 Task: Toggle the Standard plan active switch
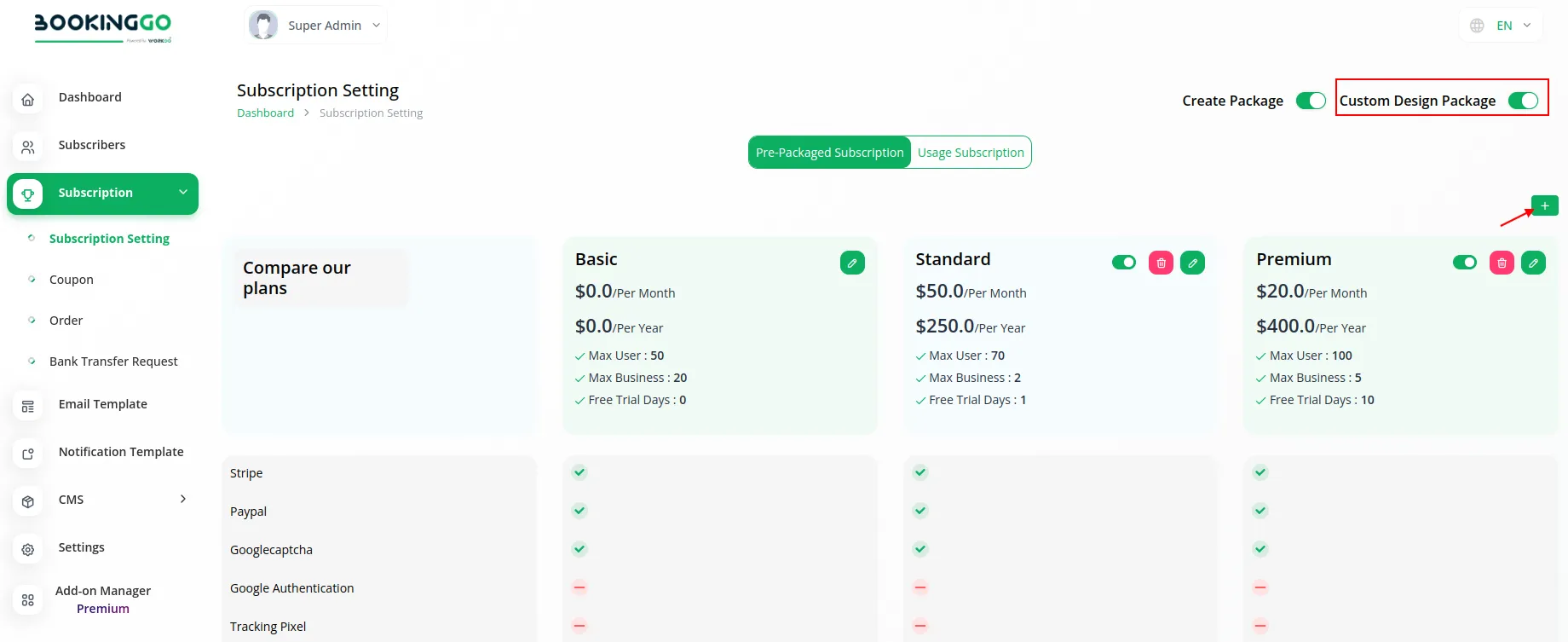tap(1124, 263)
